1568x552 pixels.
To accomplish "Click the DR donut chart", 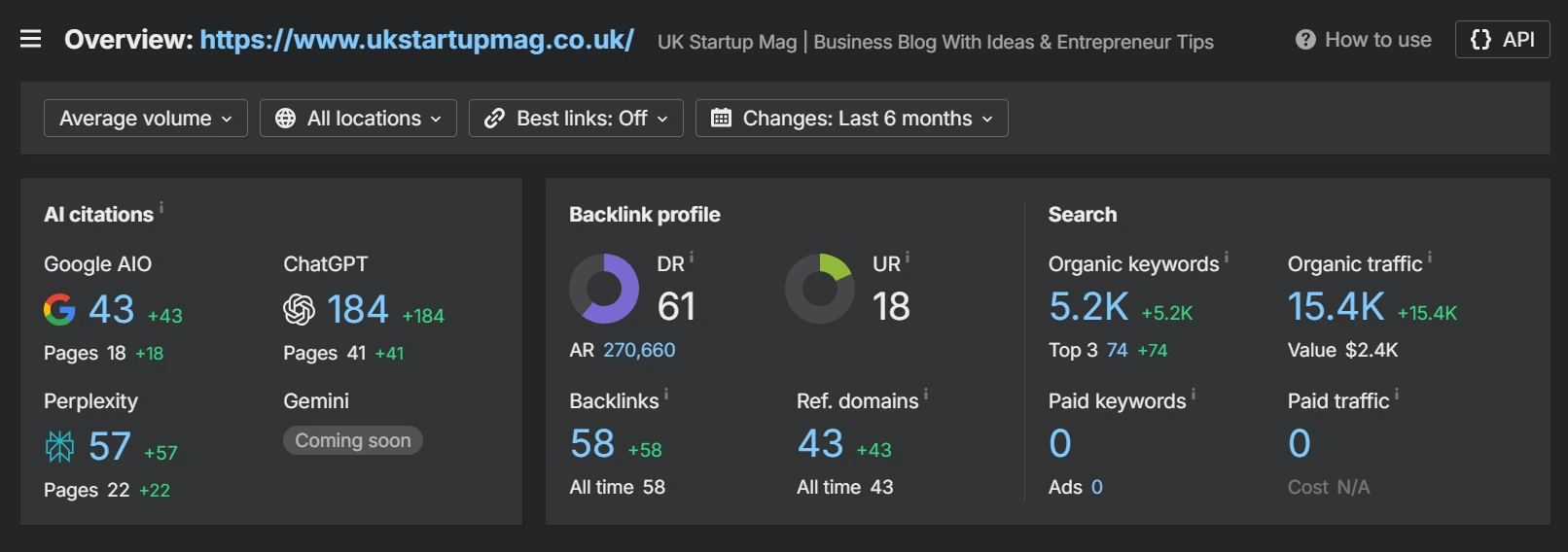I will (x=604, y=289).
